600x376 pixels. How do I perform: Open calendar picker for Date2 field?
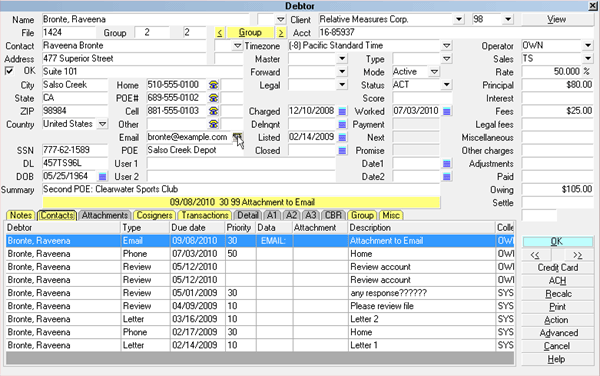(x=446, y=177)
